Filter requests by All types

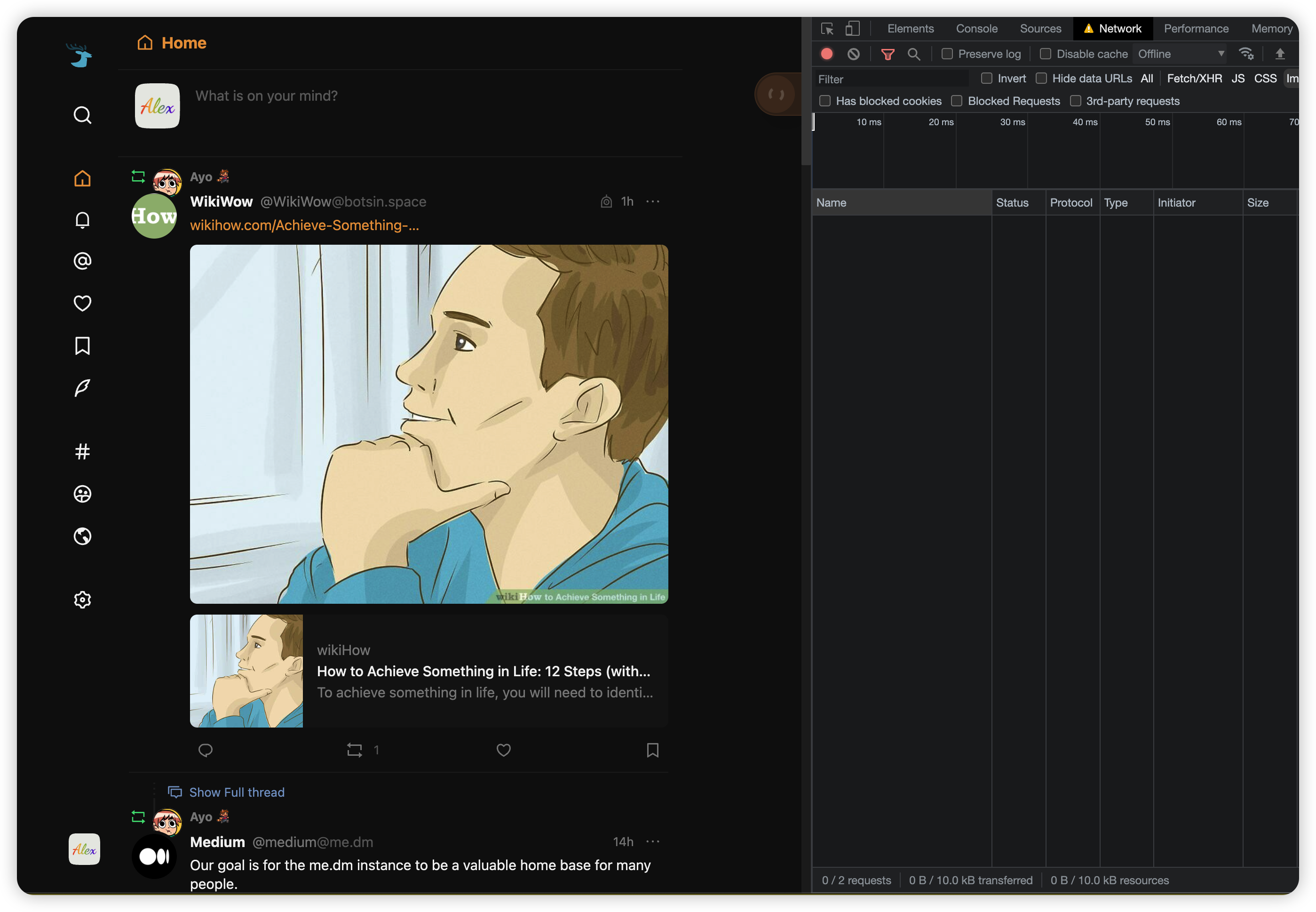[x=1146, y=78]
